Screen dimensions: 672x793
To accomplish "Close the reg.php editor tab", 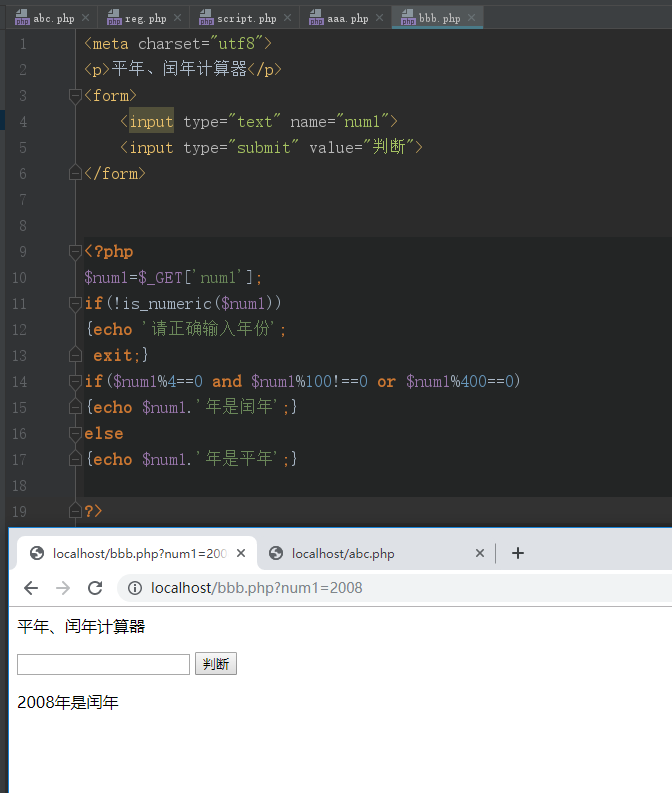I will [177, 18].
